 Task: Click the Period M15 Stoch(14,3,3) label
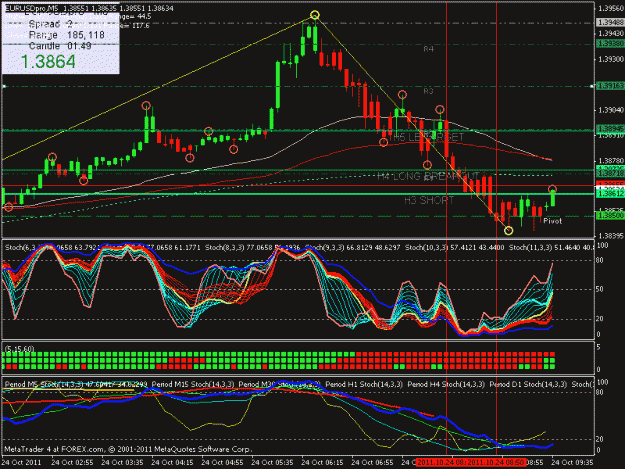(x=193, y=385)
